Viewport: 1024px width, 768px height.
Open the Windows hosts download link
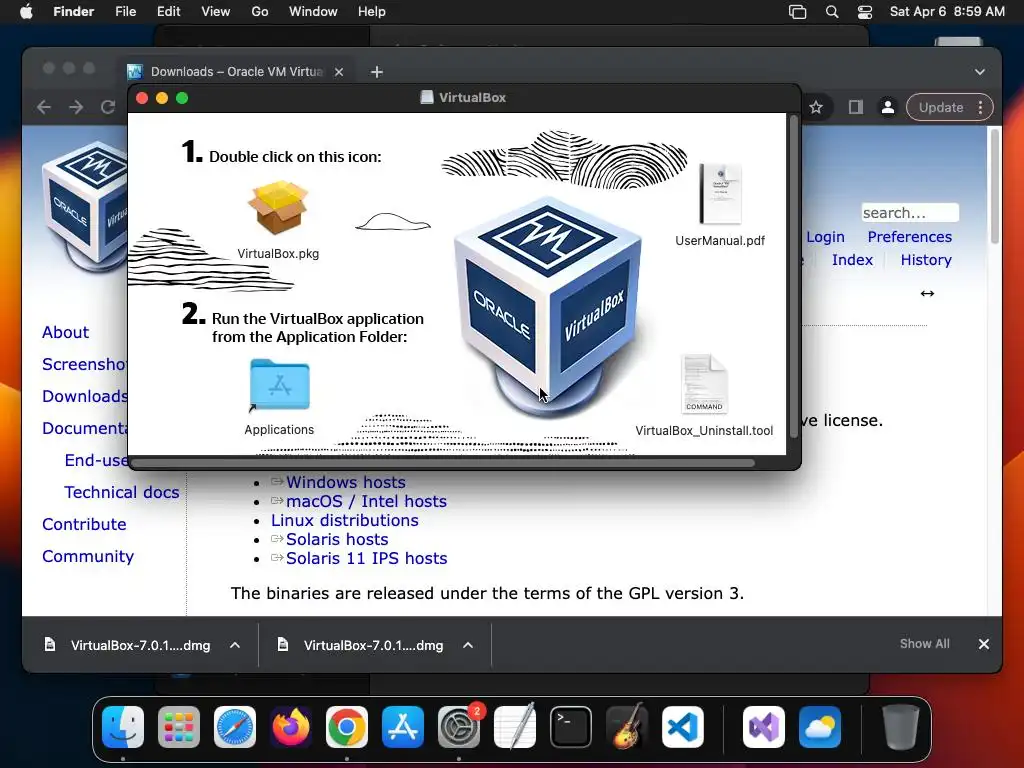(x=345, y=482)
